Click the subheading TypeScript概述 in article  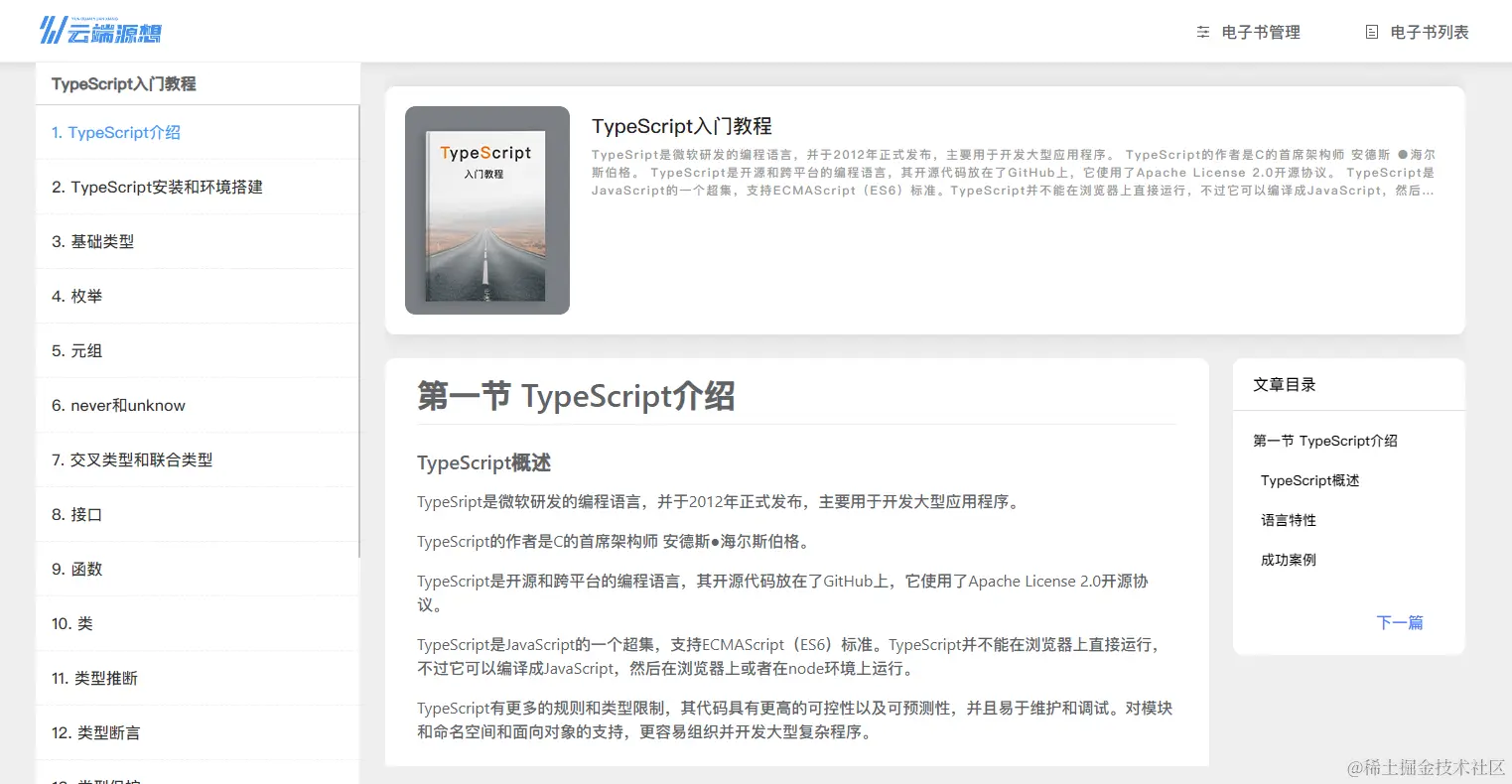pyautogui.click(x=484, y=462)
